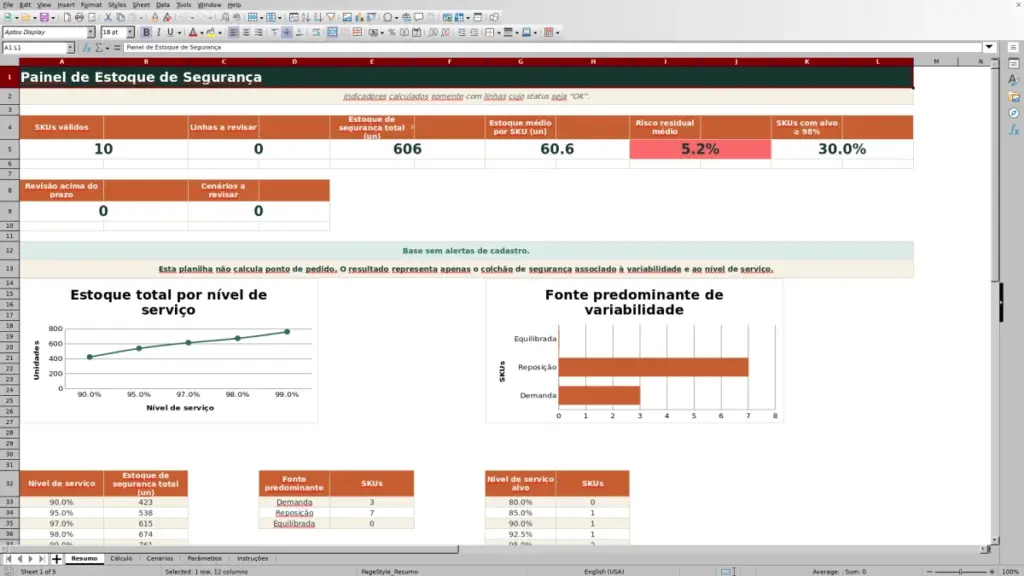This screenshot has height=576, width=1024.
Task: Click the Save document icon
Action: point(44,18)
